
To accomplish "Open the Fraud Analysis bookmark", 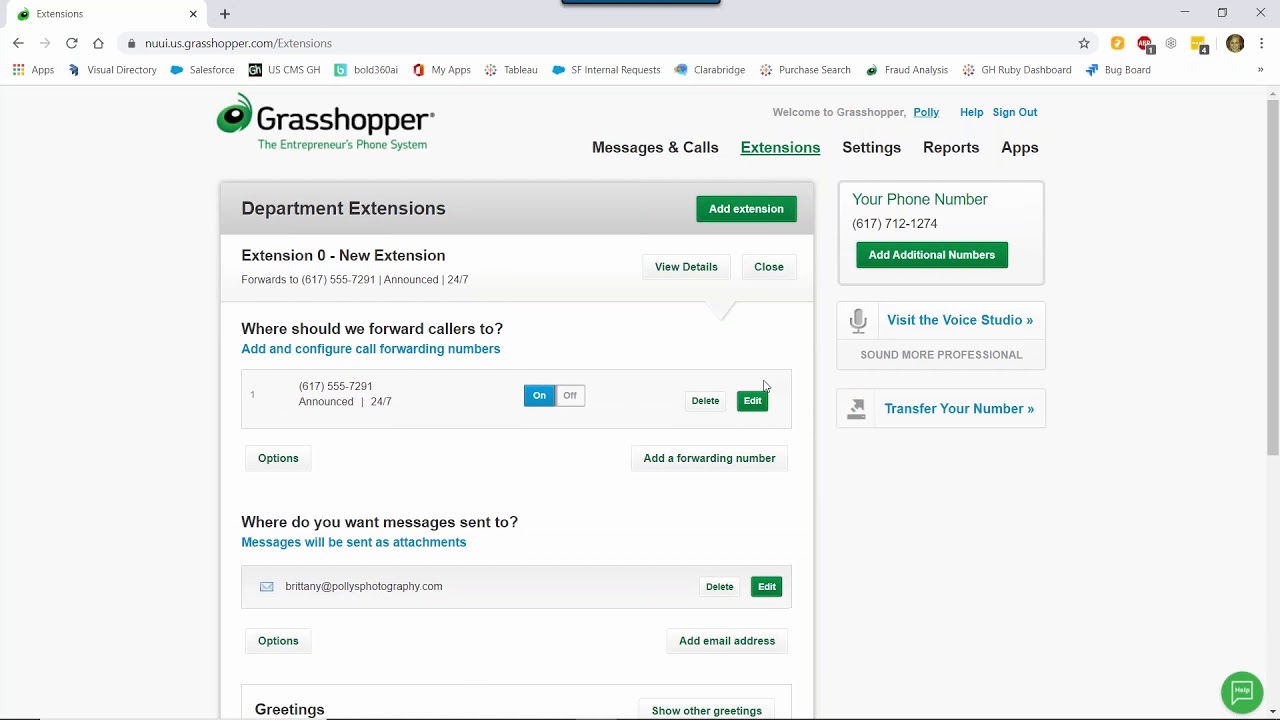I will click(x=906, y=70).
